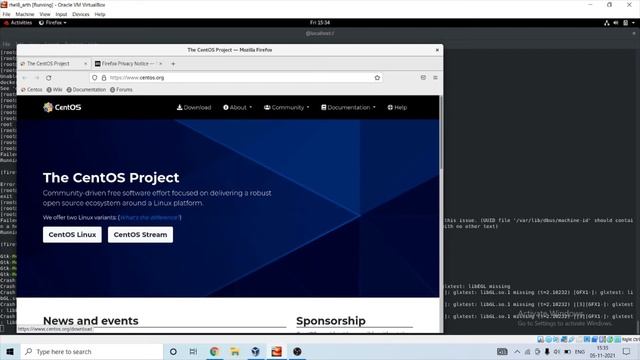The image size is (640, 360).
Task: Open VirtualBox File menu
Action: [x=7, y=14]
